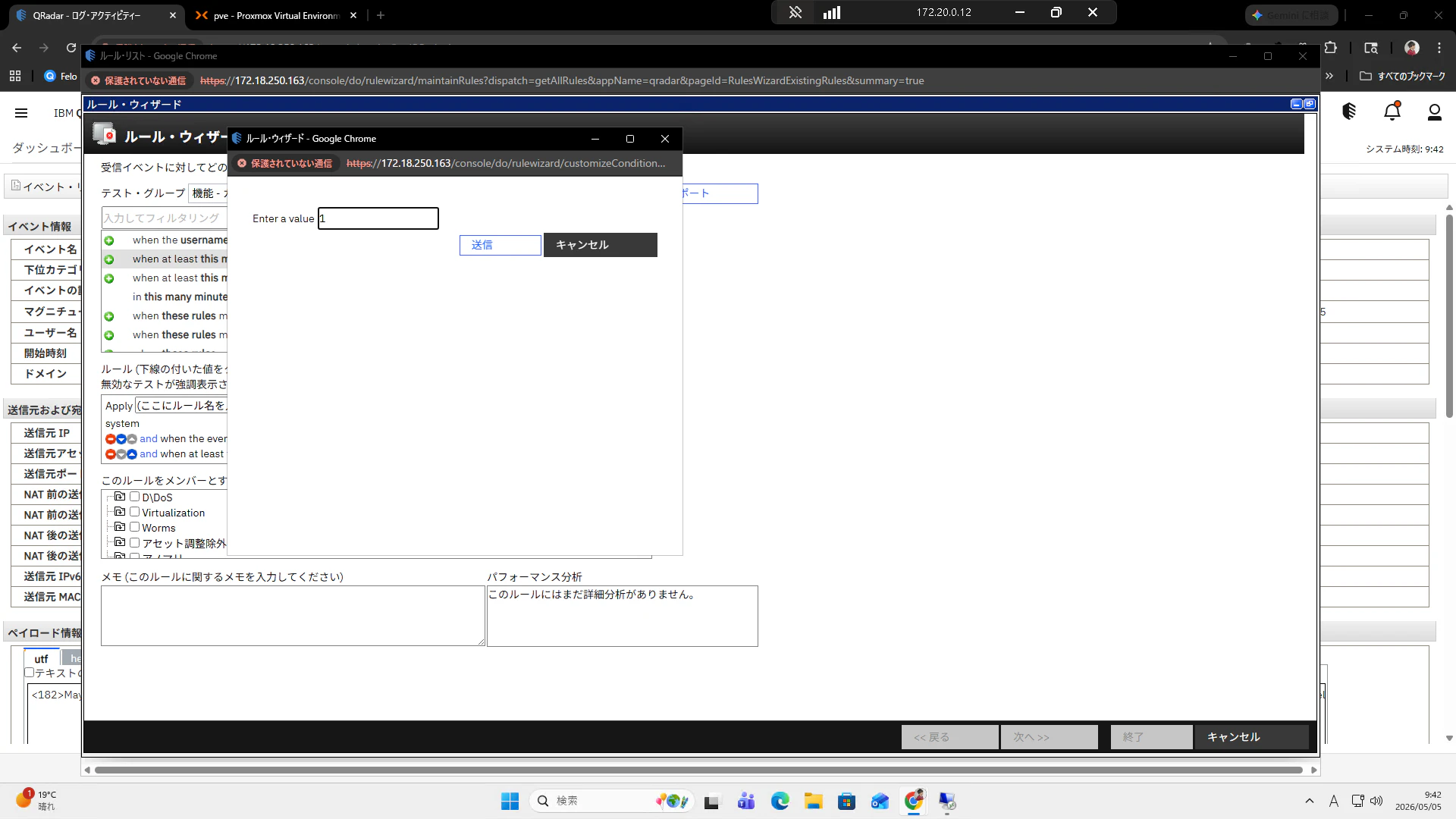Cancel the Enter a value dialog
1456x819 pixels.
[x=601, y=245]
